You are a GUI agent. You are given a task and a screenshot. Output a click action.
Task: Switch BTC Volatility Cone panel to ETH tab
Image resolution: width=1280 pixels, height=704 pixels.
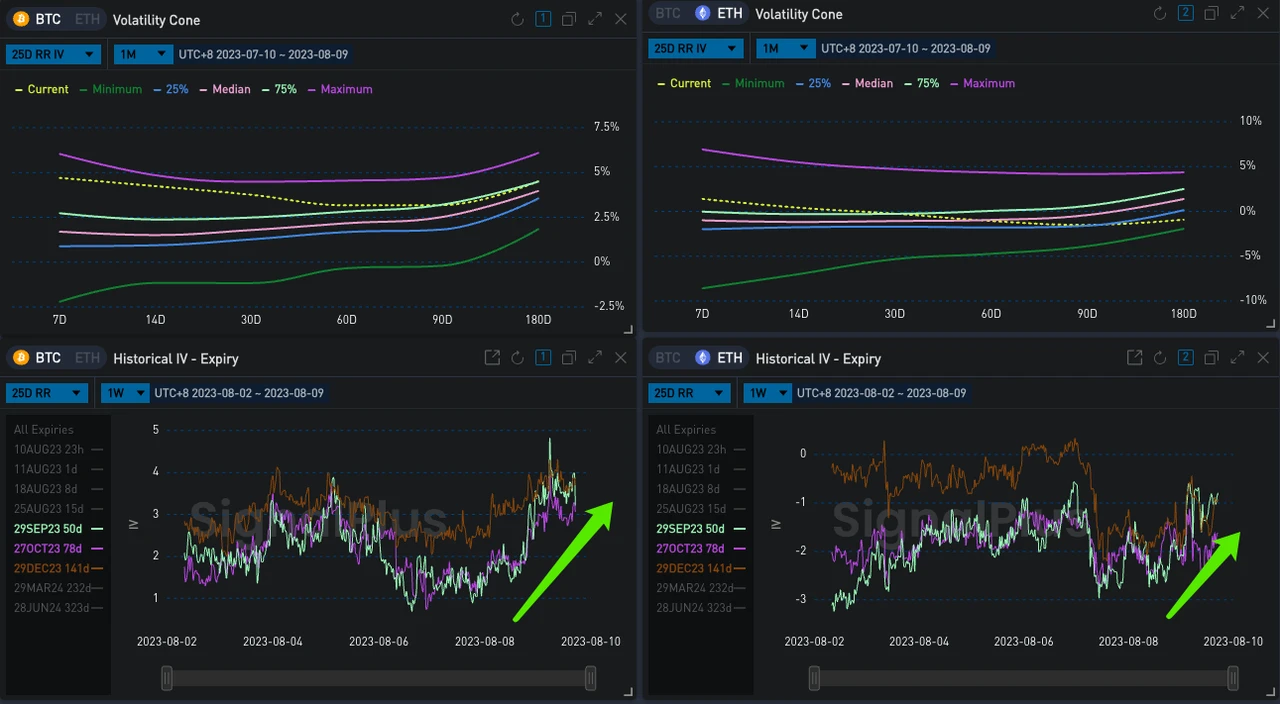[87, 19]
